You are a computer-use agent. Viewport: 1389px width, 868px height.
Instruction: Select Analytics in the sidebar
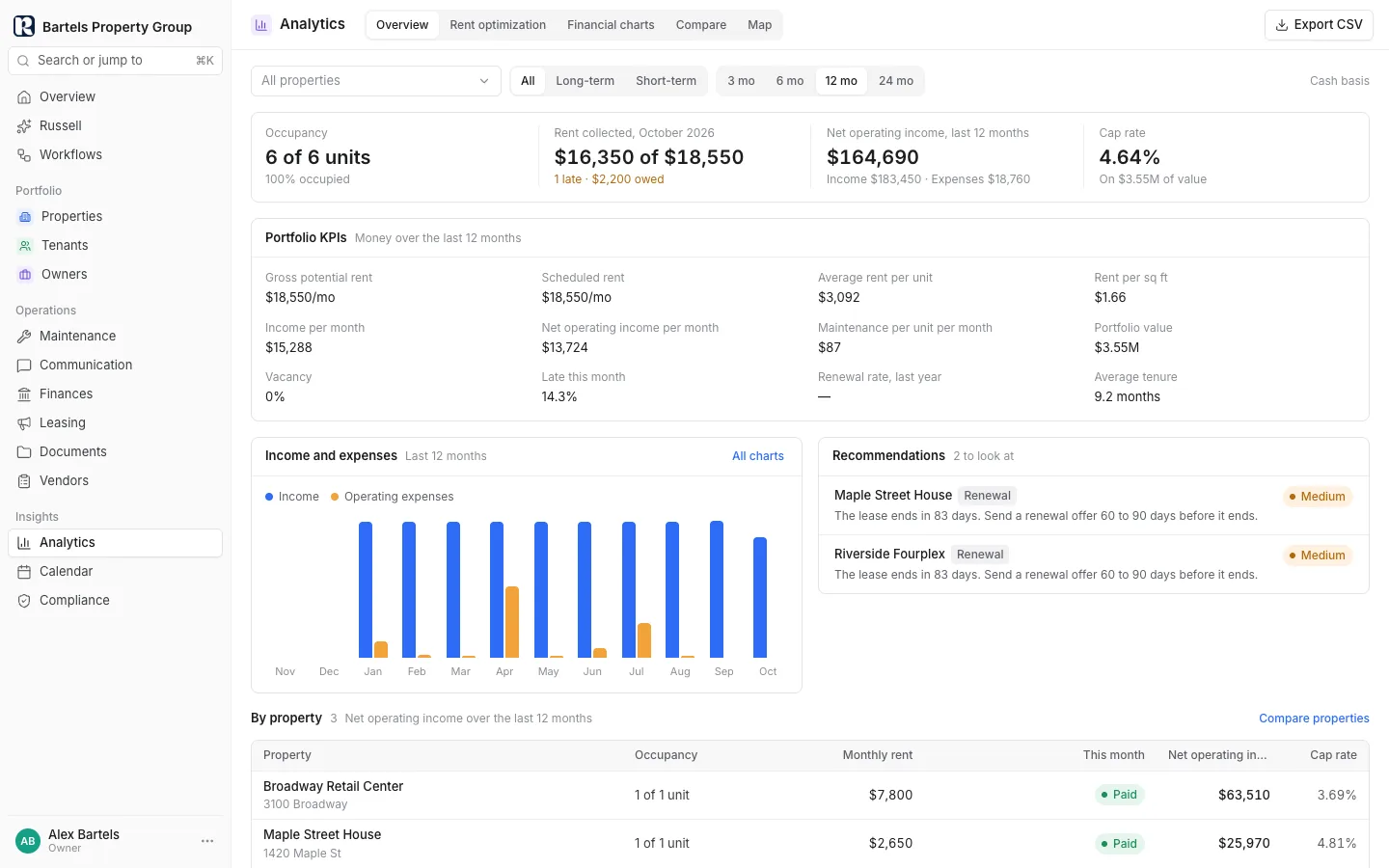click(116, 543)
